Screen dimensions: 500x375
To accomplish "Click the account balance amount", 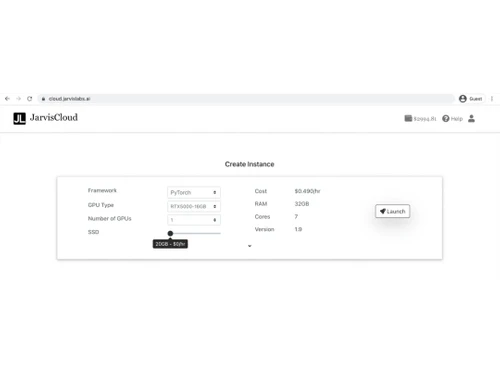I will 425,119.
